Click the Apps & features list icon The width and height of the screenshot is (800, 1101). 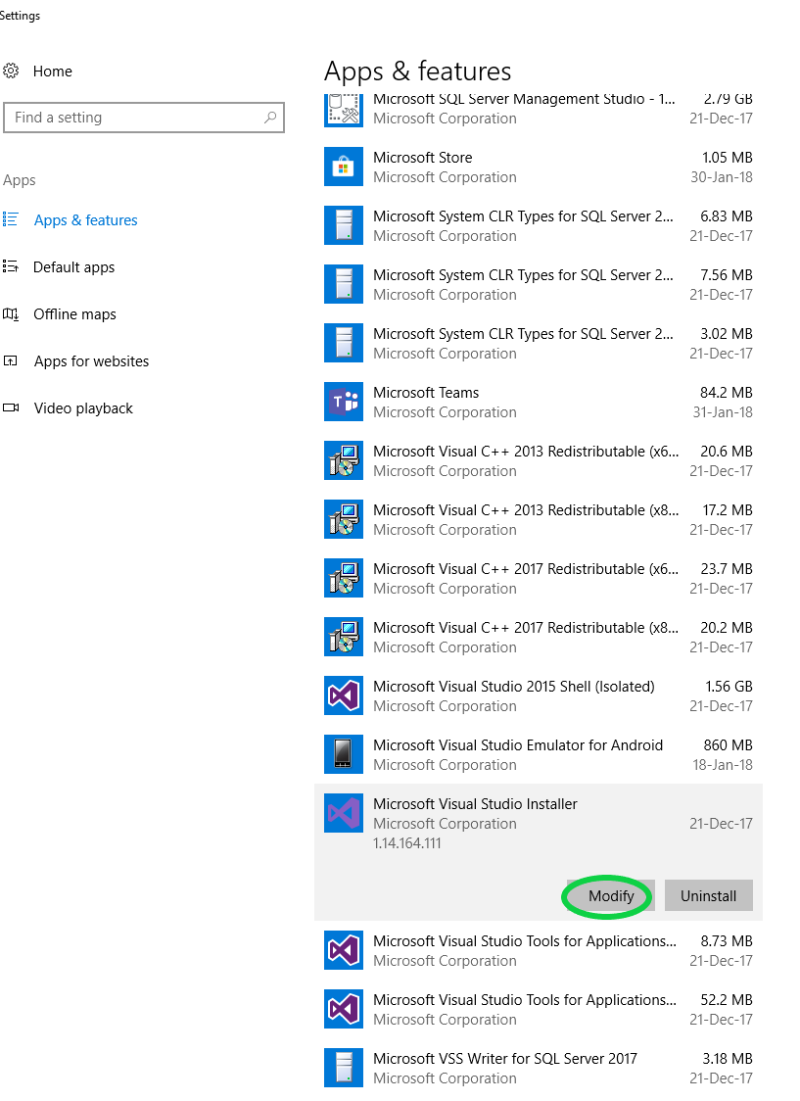(x=11, y=220)
